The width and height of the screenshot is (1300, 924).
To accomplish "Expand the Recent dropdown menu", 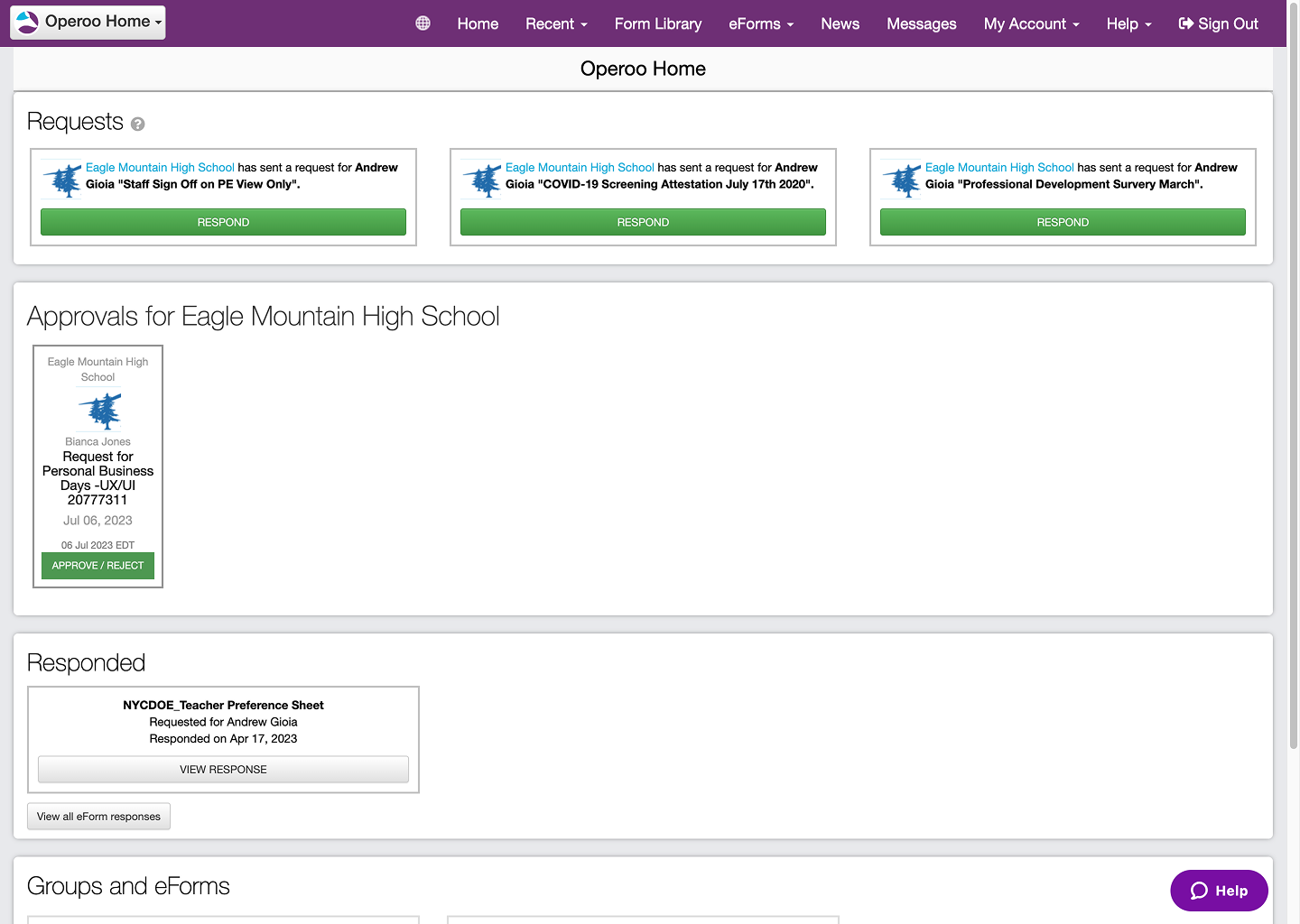I will coord(556,24).
